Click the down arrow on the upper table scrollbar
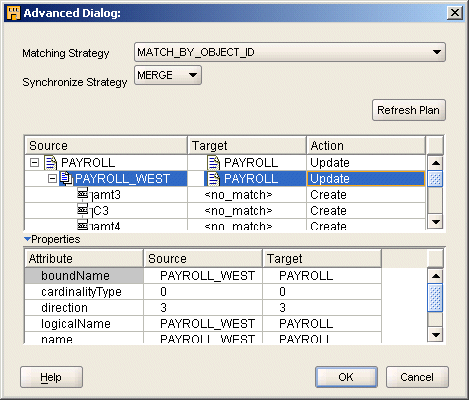This screenshot has height=400, width=469. [436, 221]
